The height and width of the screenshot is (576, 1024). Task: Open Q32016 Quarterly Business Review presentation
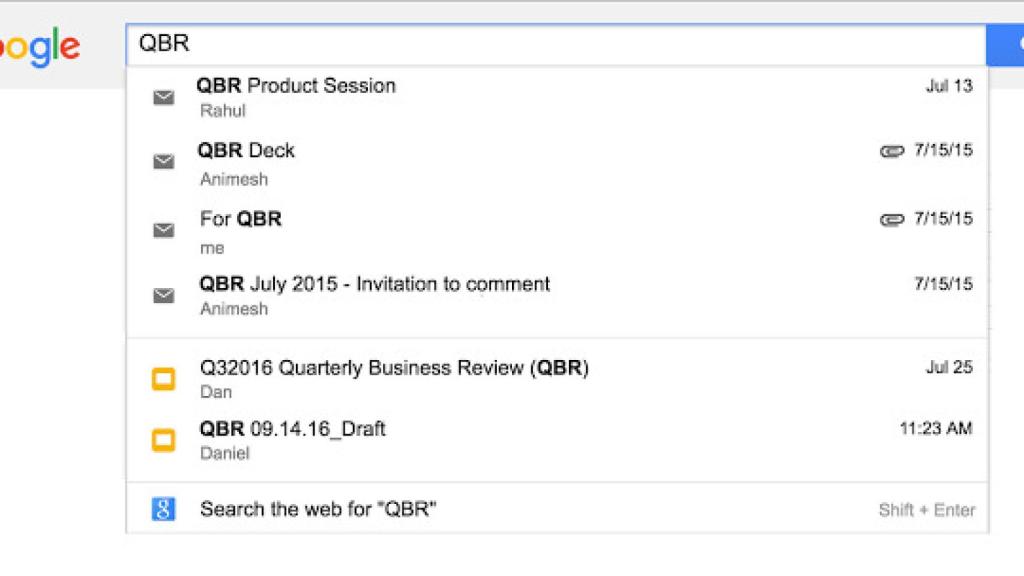point(394,368)
